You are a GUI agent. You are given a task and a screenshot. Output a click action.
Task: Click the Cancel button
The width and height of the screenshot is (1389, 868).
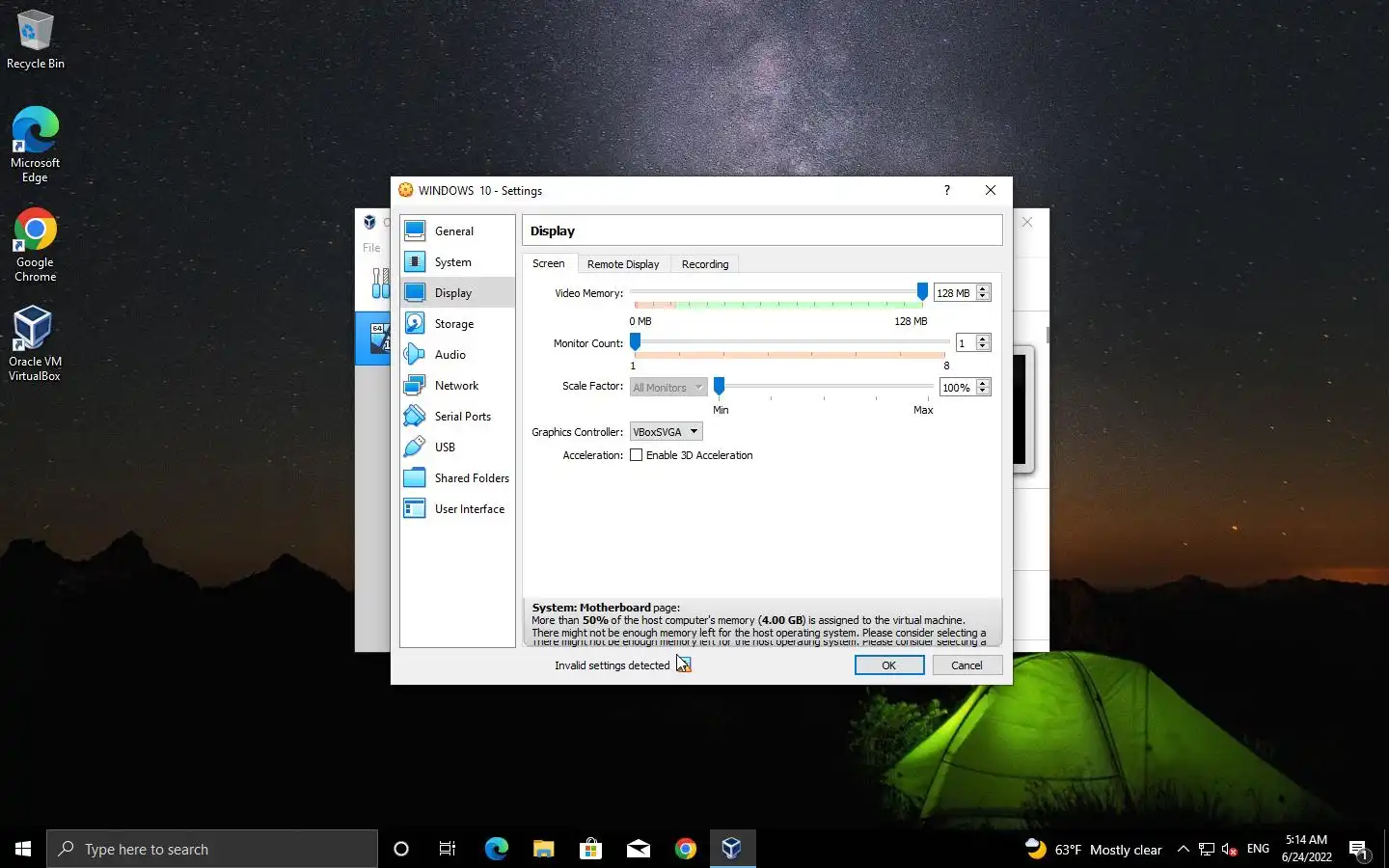pos(967,665)
